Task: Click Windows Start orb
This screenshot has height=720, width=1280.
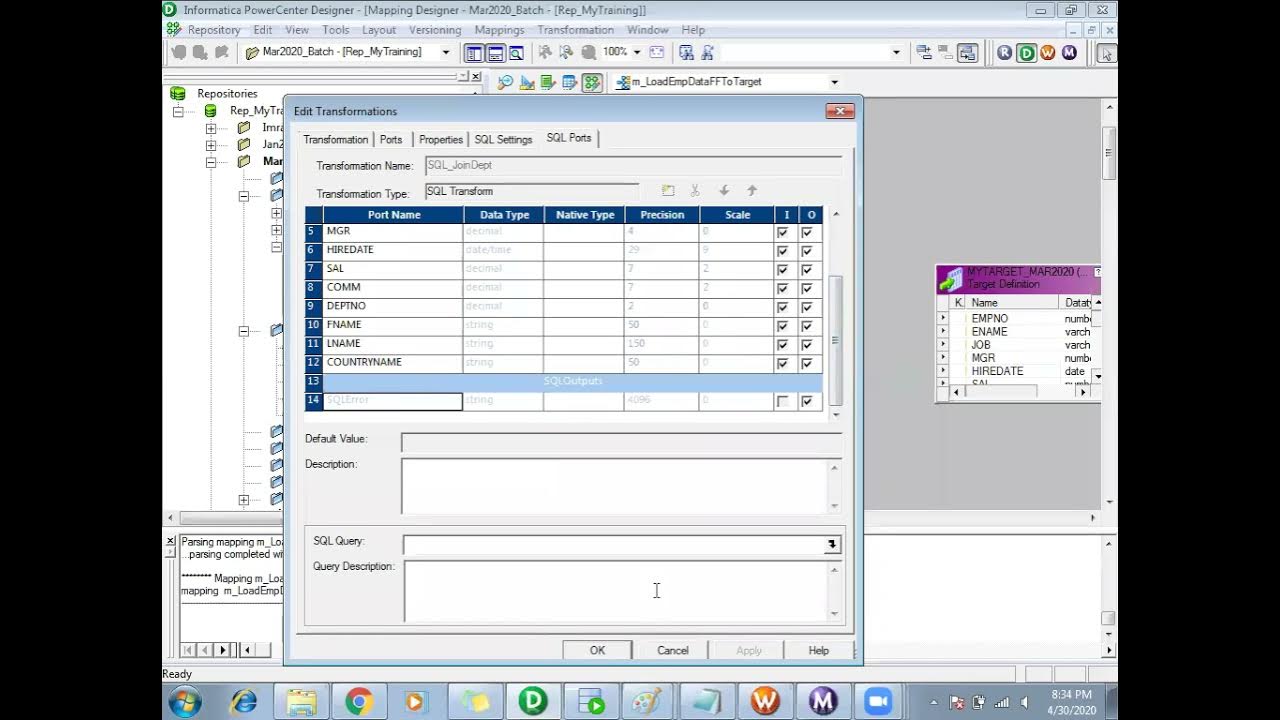Action: (x=186, y=702)
